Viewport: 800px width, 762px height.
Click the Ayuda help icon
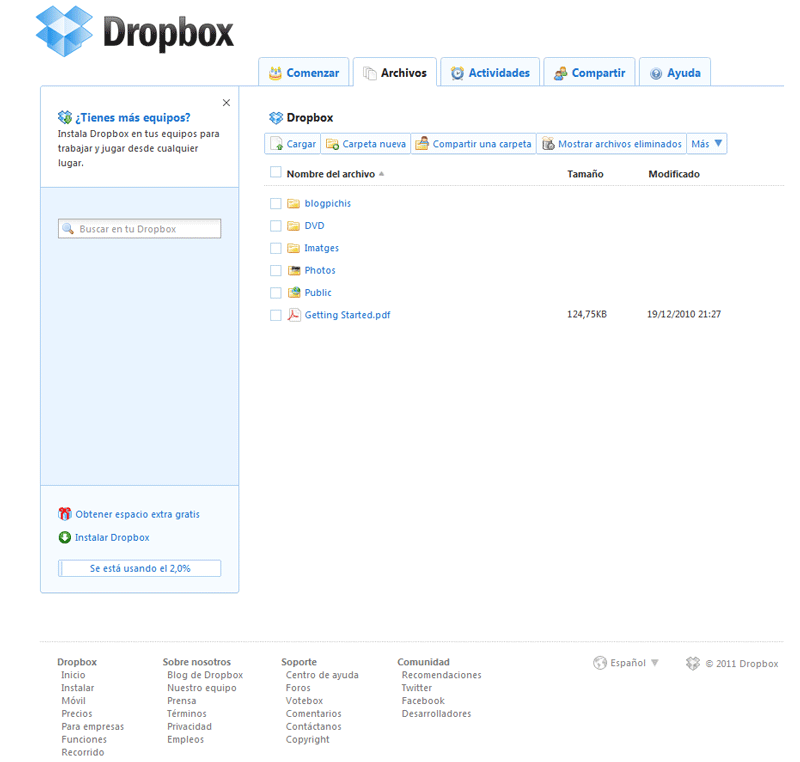656,73
